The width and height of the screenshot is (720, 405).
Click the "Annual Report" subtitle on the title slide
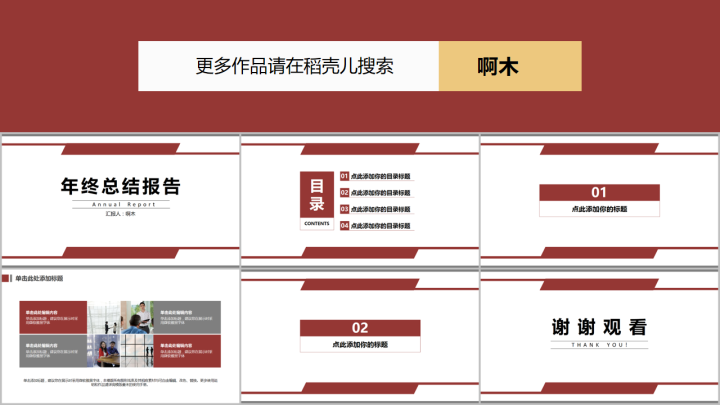[x=120, y=203]
